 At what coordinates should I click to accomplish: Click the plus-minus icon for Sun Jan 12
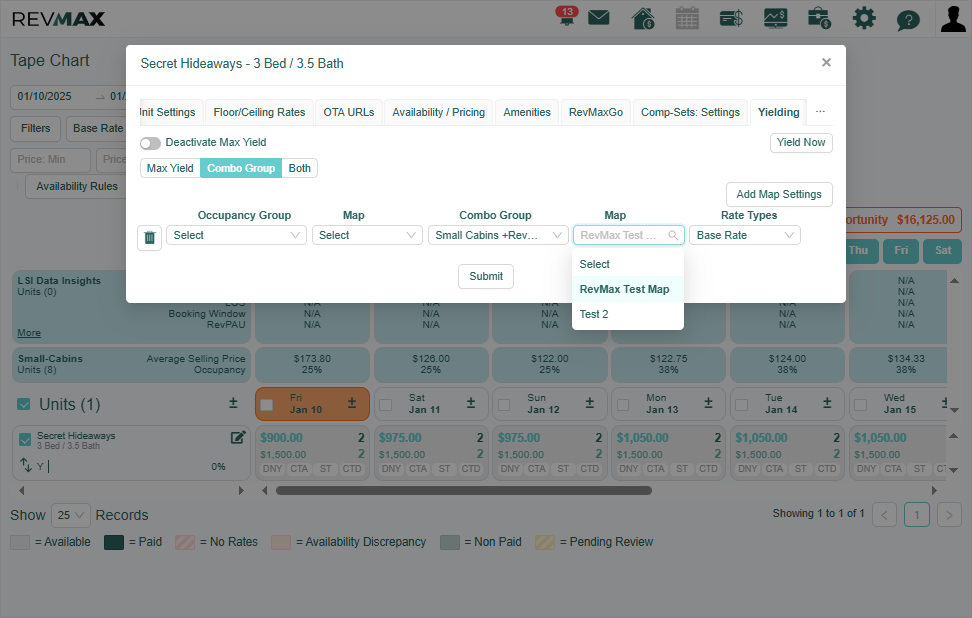[590, 403]
